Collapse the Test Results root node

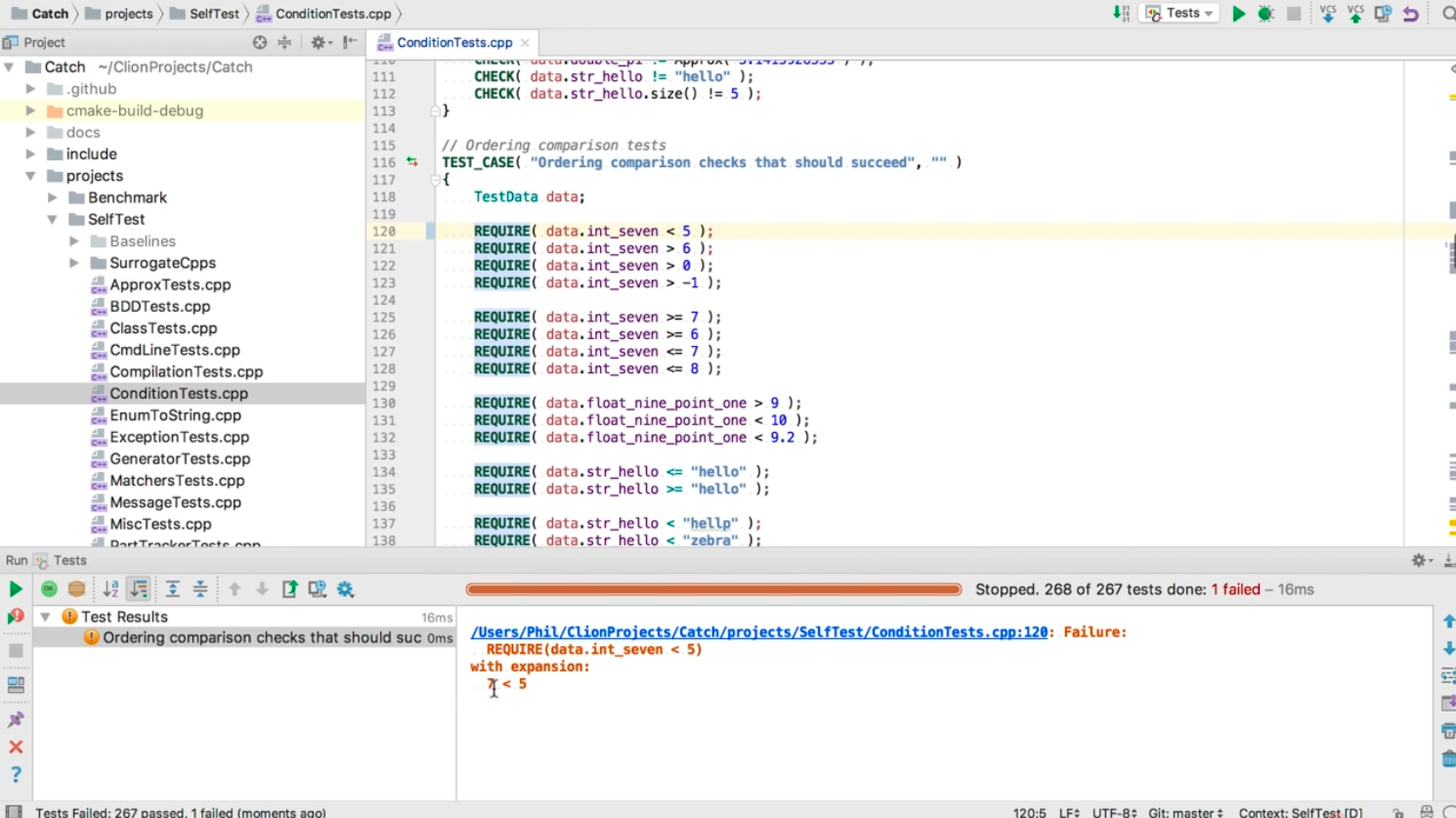(45, 618)
